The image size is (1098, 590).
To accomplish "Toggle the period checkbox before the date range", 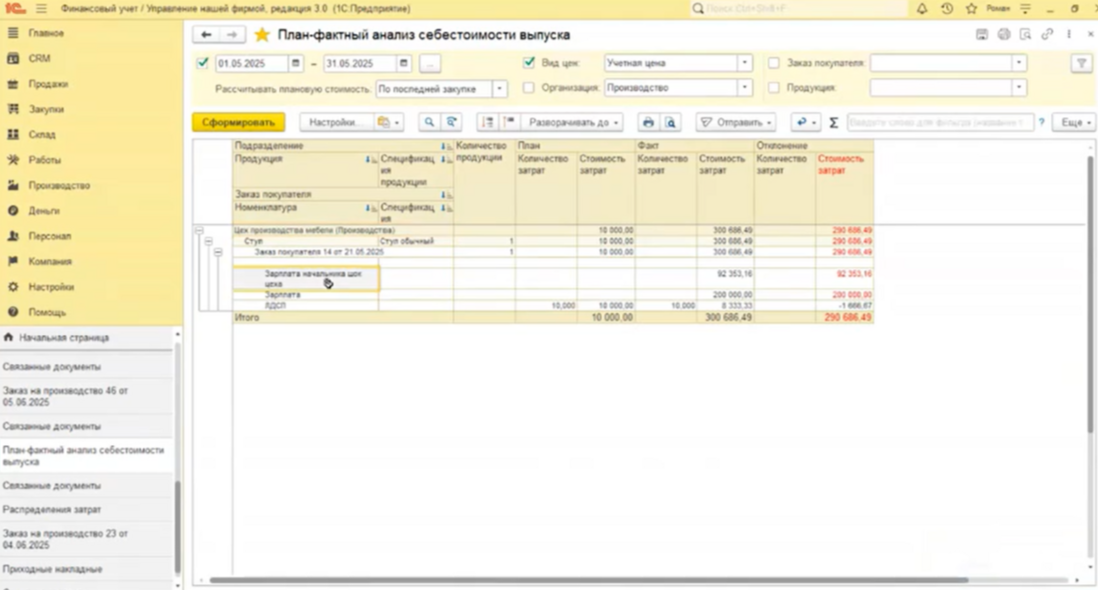I will (x=203, y=63).
